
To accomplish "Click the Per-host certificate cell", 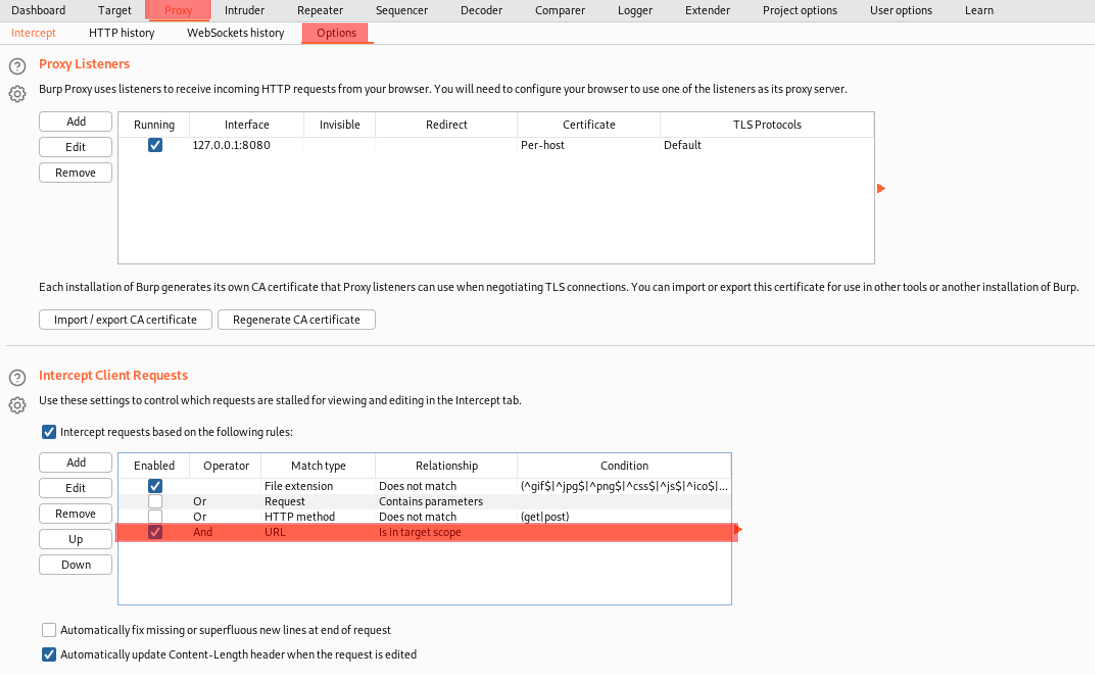I will click(589, 145).
